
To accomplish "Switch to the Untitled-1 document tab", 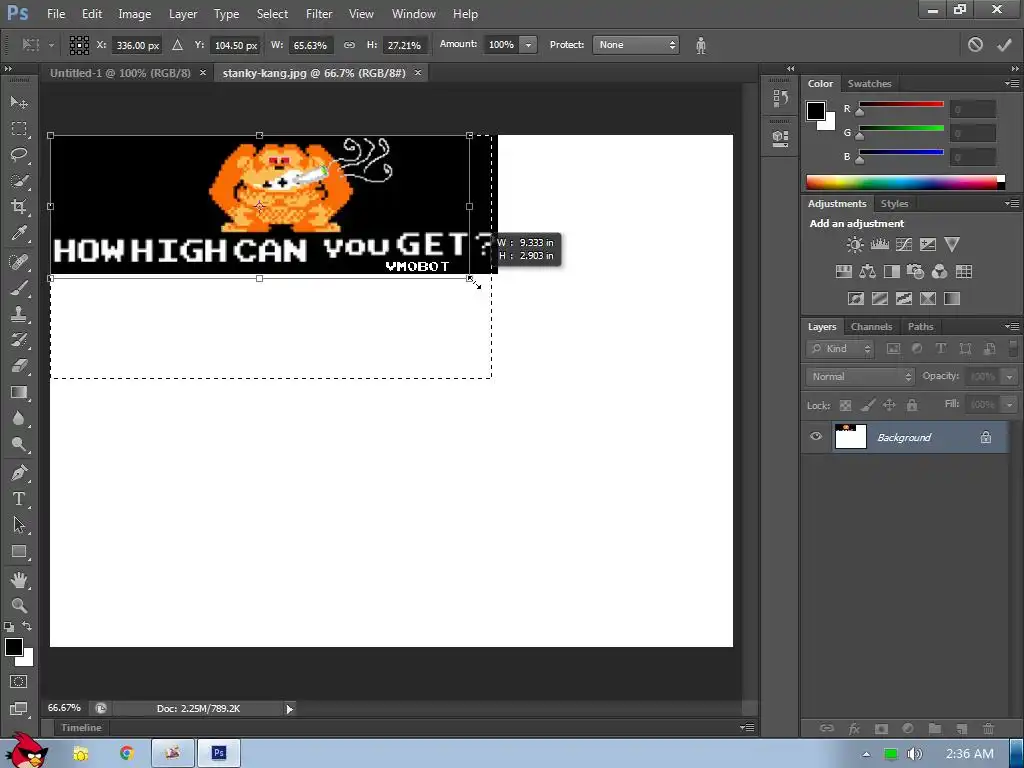I will [x=120, y=73].
